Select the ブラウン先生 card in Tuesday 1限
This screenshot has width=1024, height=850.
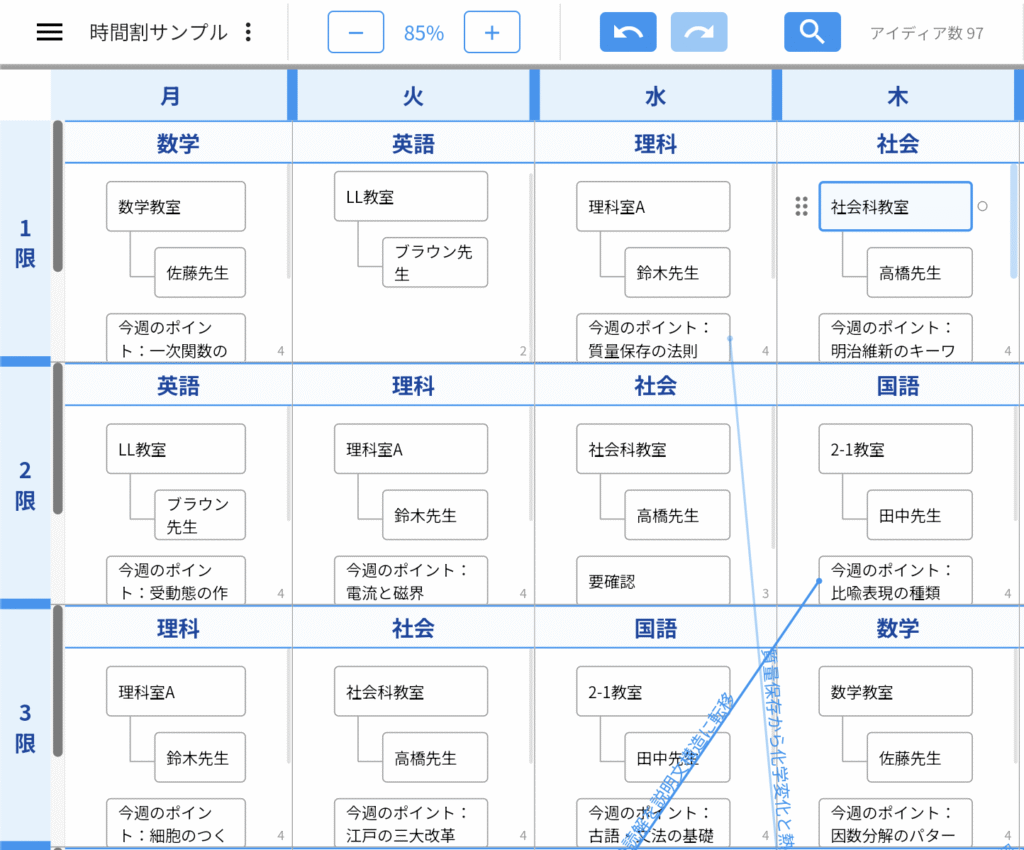pos(435,262)
